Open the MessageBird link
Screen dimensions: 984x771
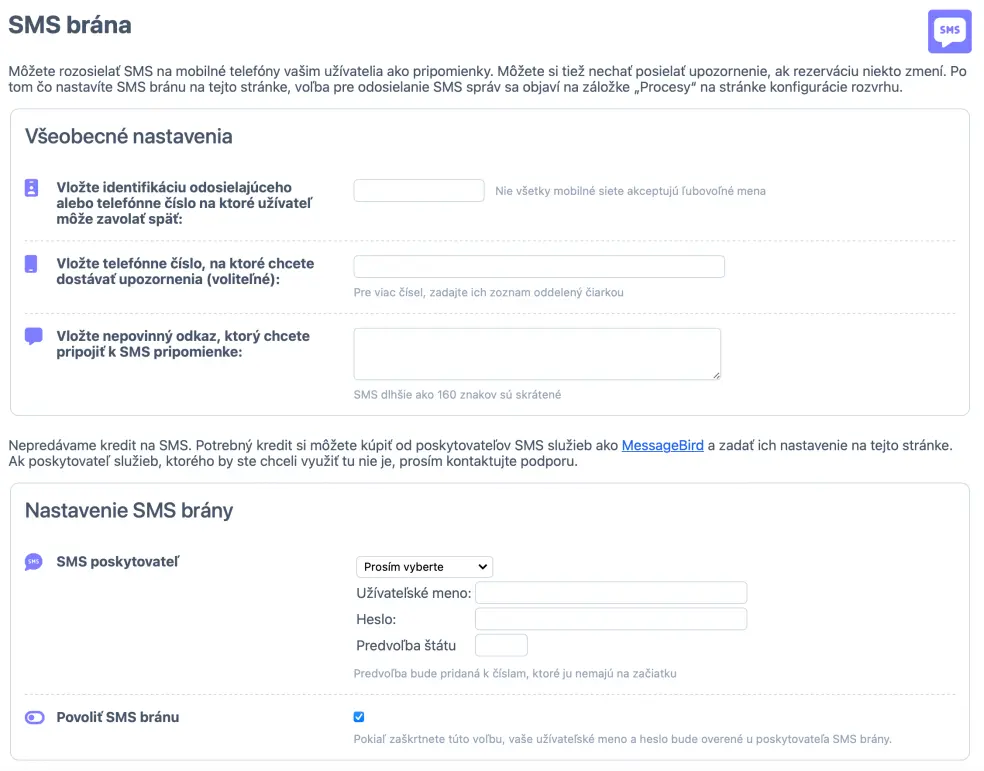662,444
